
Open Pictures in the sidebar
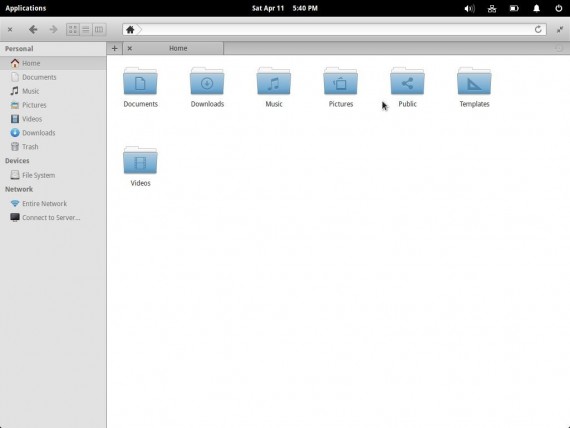pos(53,105)
